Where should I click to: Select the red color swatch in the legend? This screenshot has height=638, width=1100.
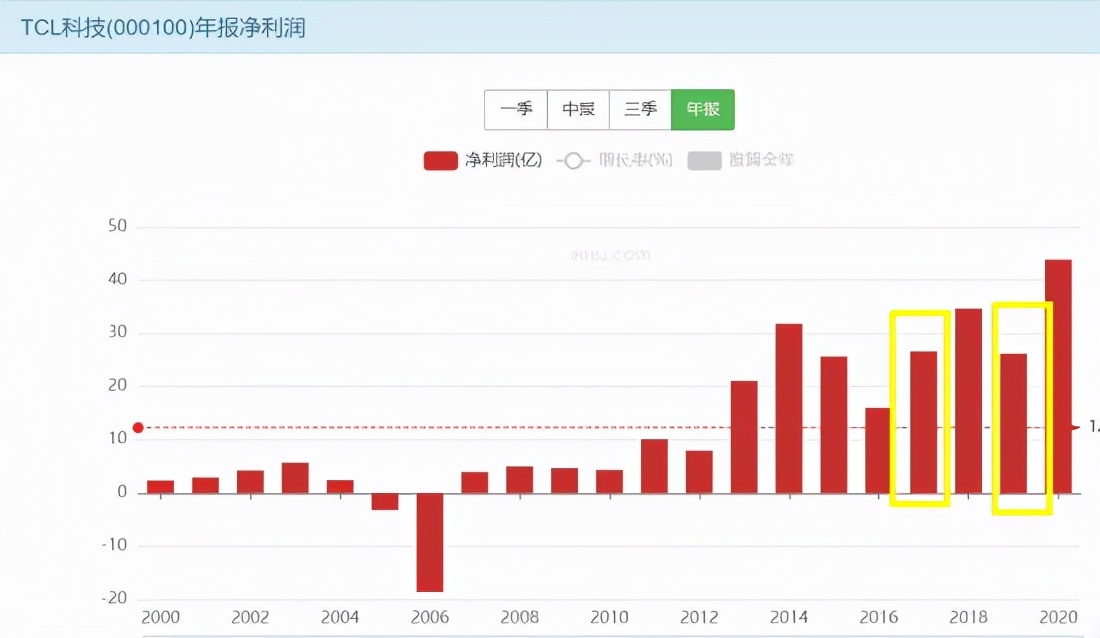pyautogui.click(x=440, y=160)
